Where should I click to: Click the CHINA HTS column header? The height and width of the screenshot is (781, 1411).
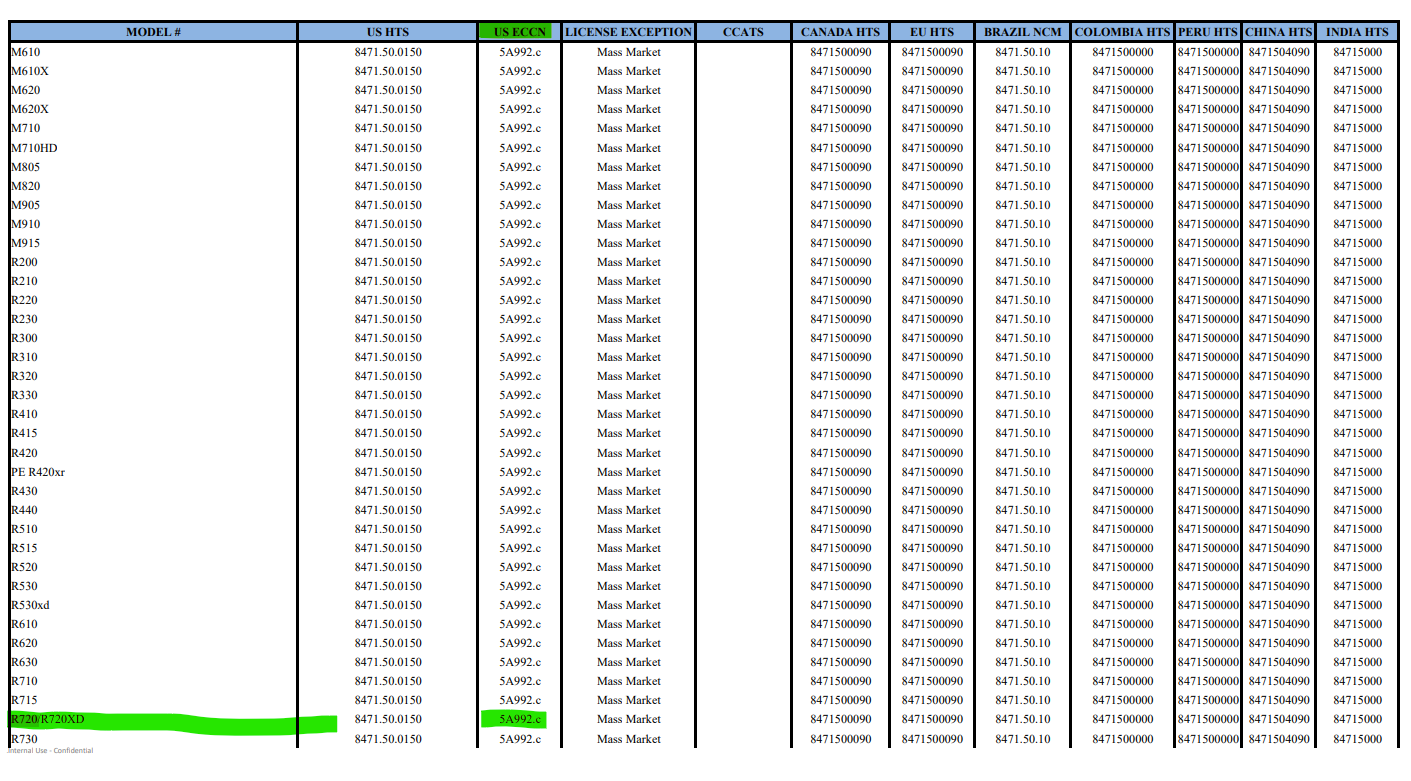[x=1278, y=32]
